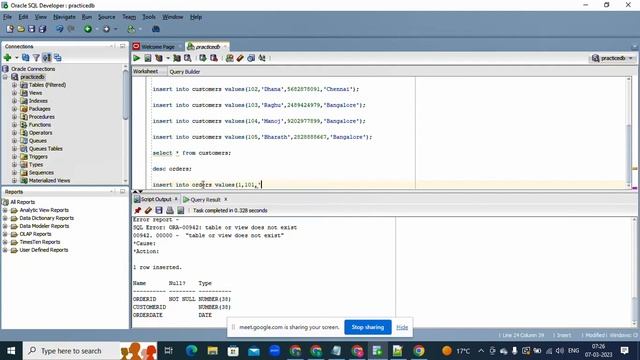This screenshot has width=640, height=360.
Task: Expand the Triggers tree node
Action: 15,157
